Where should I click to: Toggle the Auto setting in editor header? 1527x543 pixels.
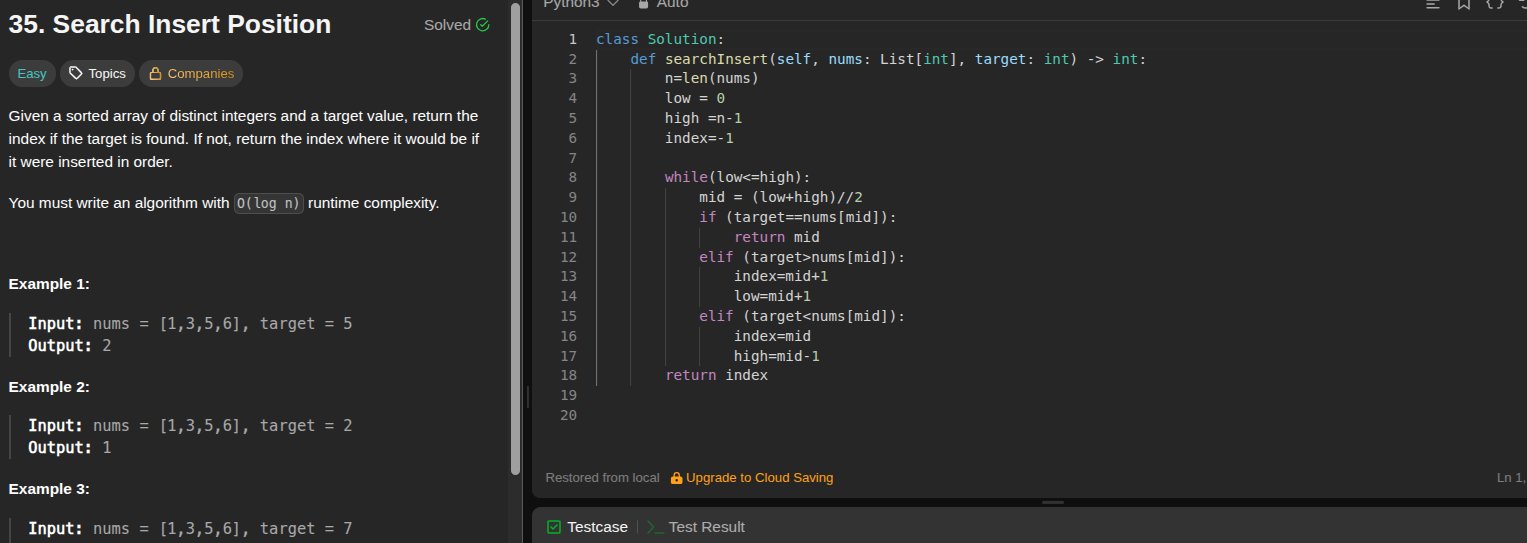(x=670, y=4)
